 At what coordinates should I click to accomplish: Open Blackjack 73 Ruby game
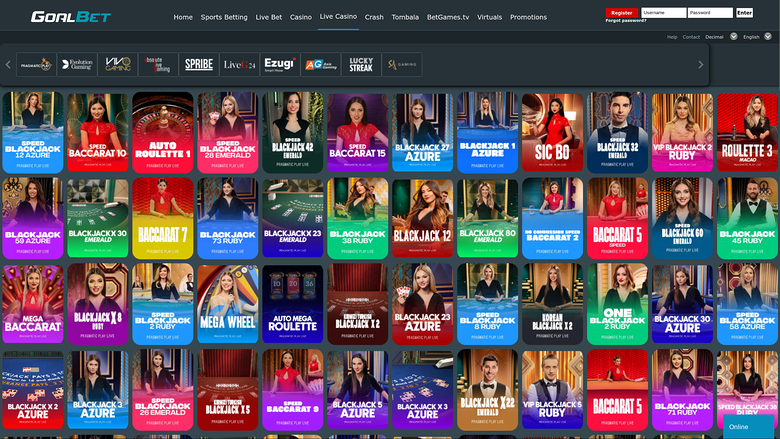[x=228, y=218]
